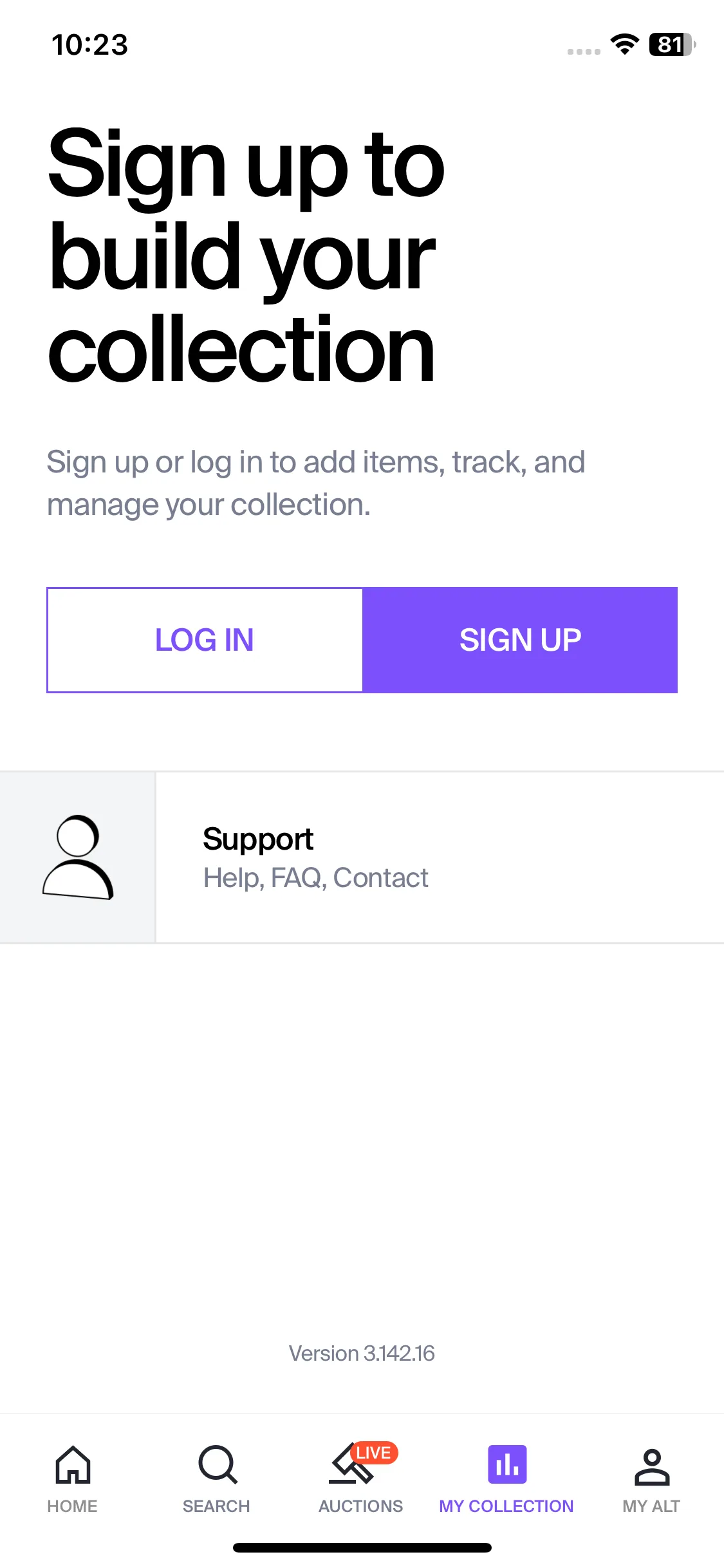Image resolution: width=724 pixels, height=1568 pixels.
Task: Open Auctions gavel icon
Action: [x=351, y=1466]
